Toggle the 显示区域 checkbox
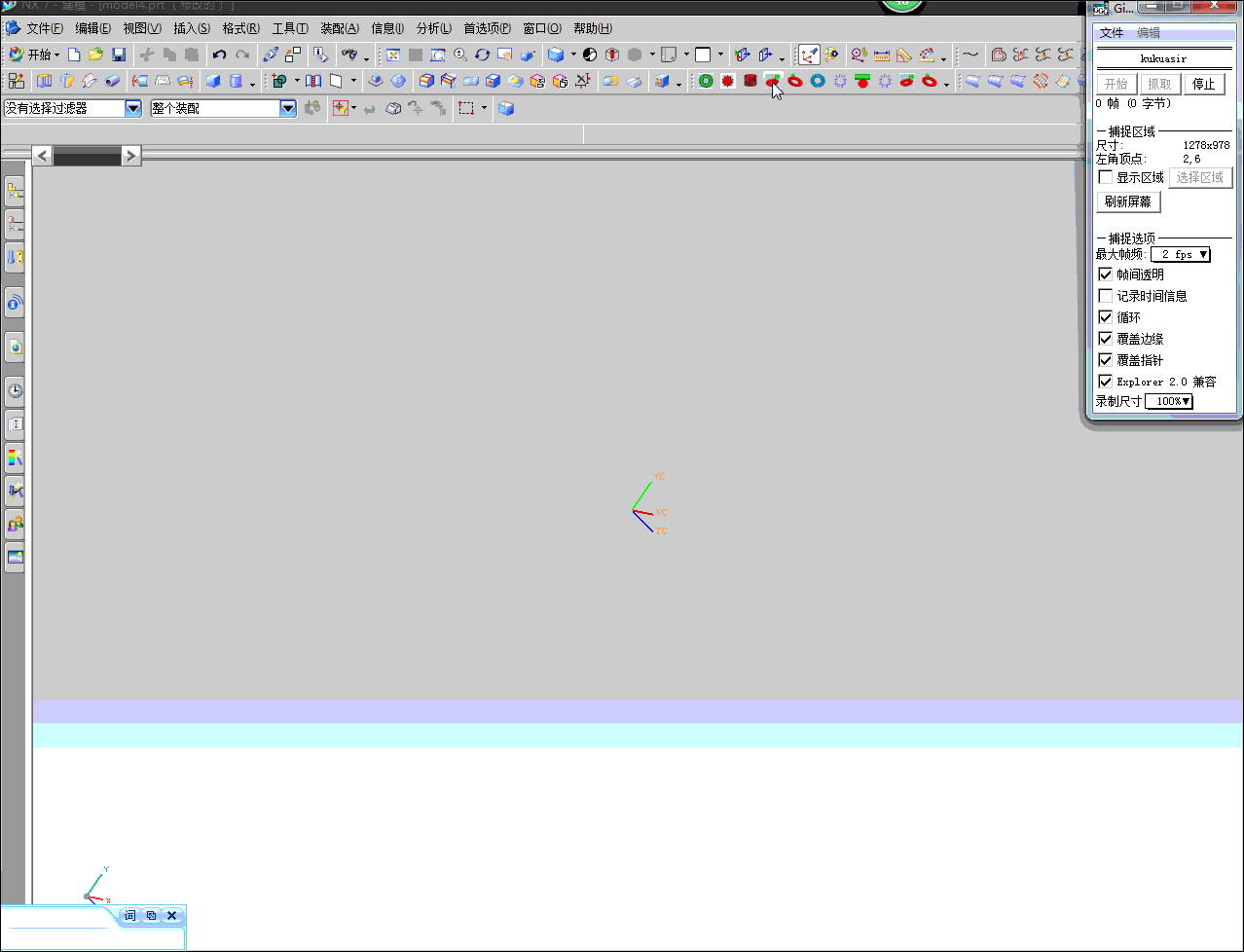The width and height of the screenshot is (1244, 952). (x=1106, y=177)
